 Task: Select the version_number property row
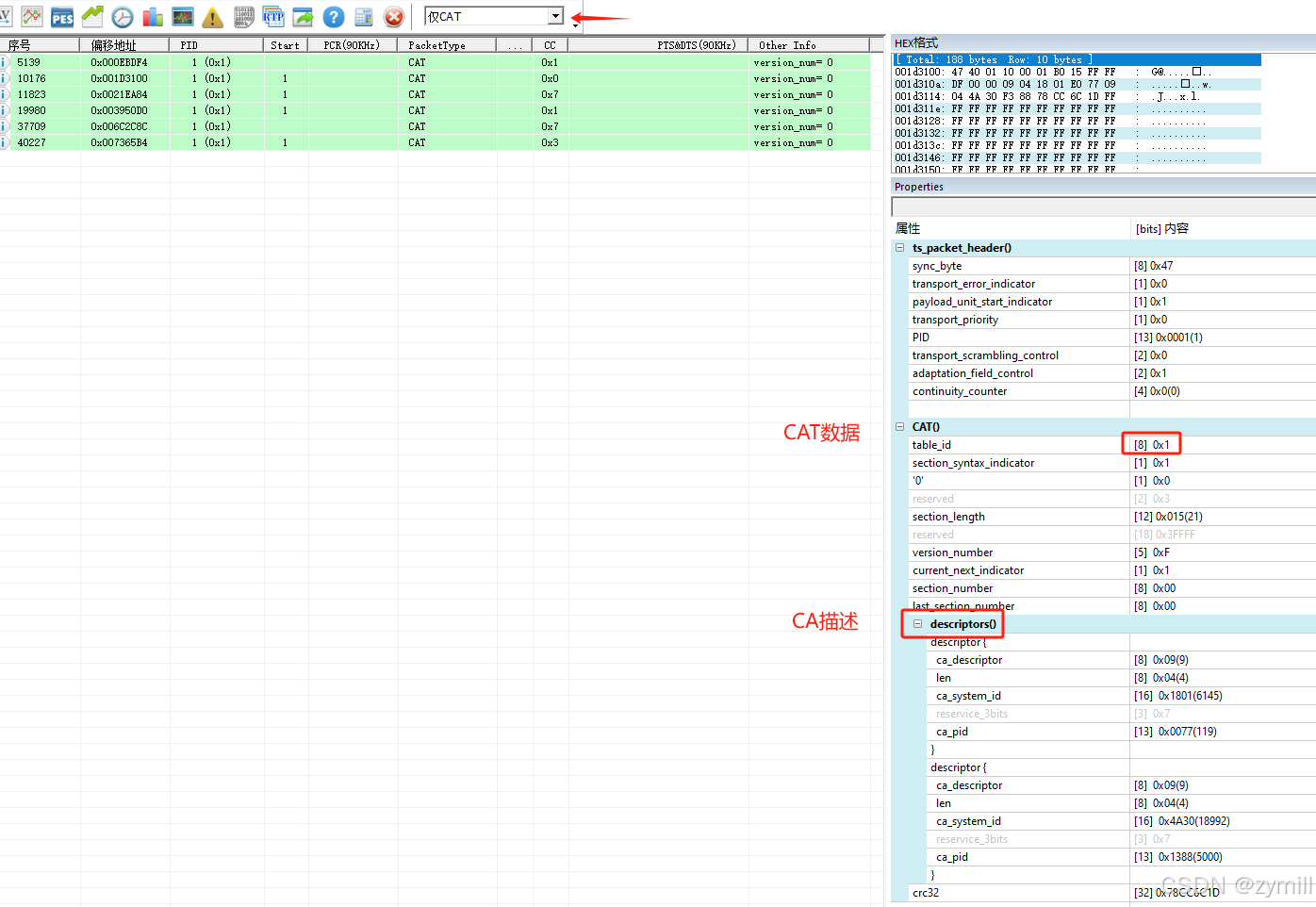pyautogui.click(x=1111, y=552)
